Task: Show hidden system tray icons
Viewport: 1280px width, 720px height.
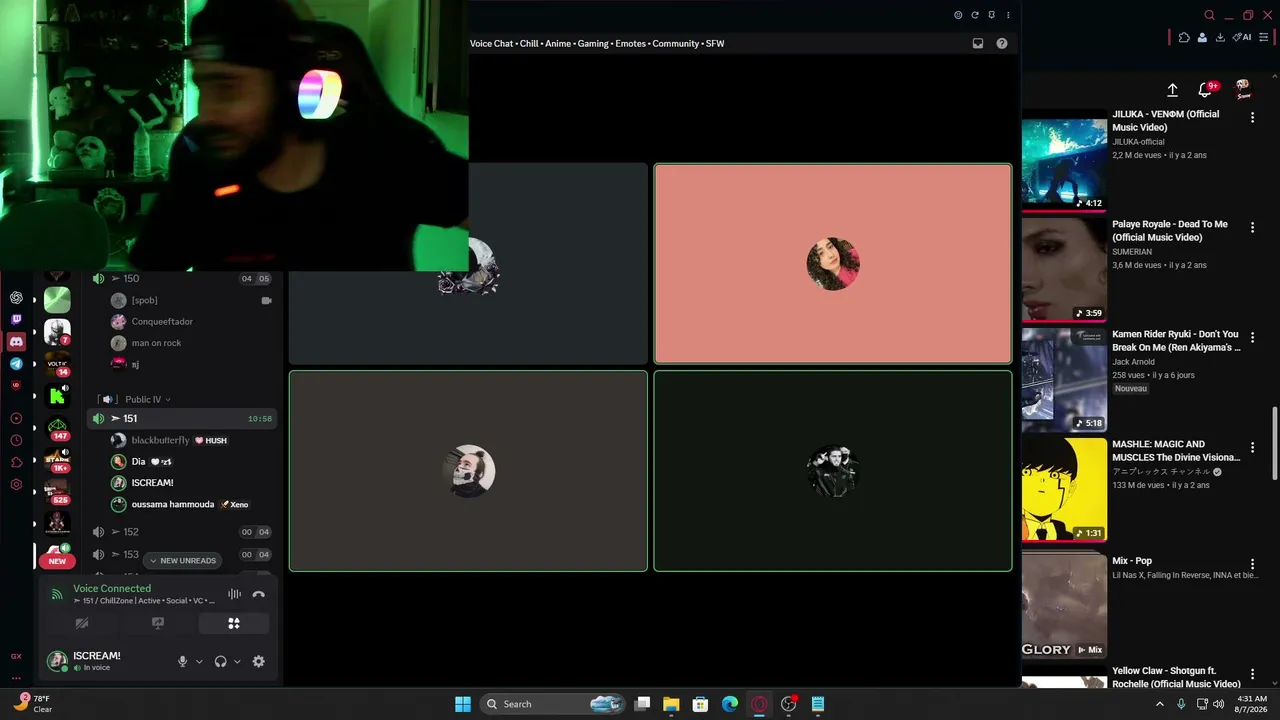Action: (x=1160, y=704)
